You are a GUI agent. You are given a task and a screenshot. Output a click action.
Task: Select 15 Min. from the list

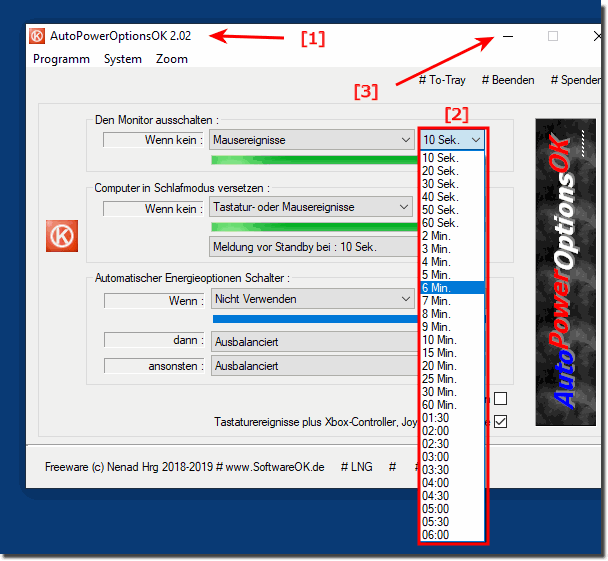(453, 353)
